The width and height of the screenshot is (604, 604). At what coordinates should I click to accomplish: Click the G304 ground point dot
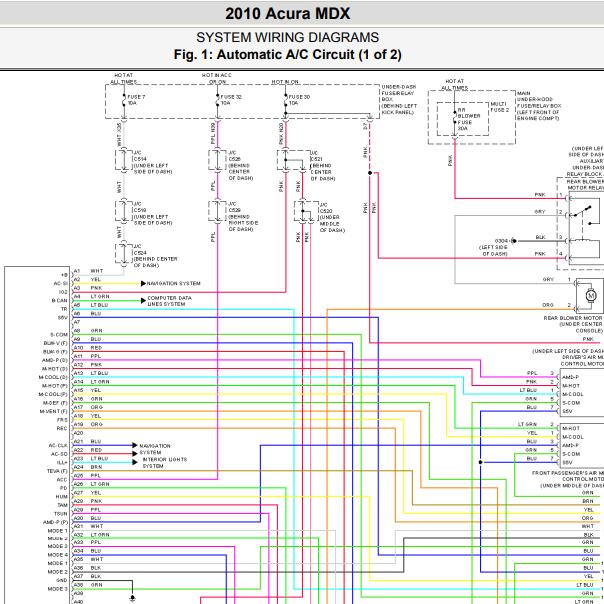pyautogui.click(x=514, y=241)
